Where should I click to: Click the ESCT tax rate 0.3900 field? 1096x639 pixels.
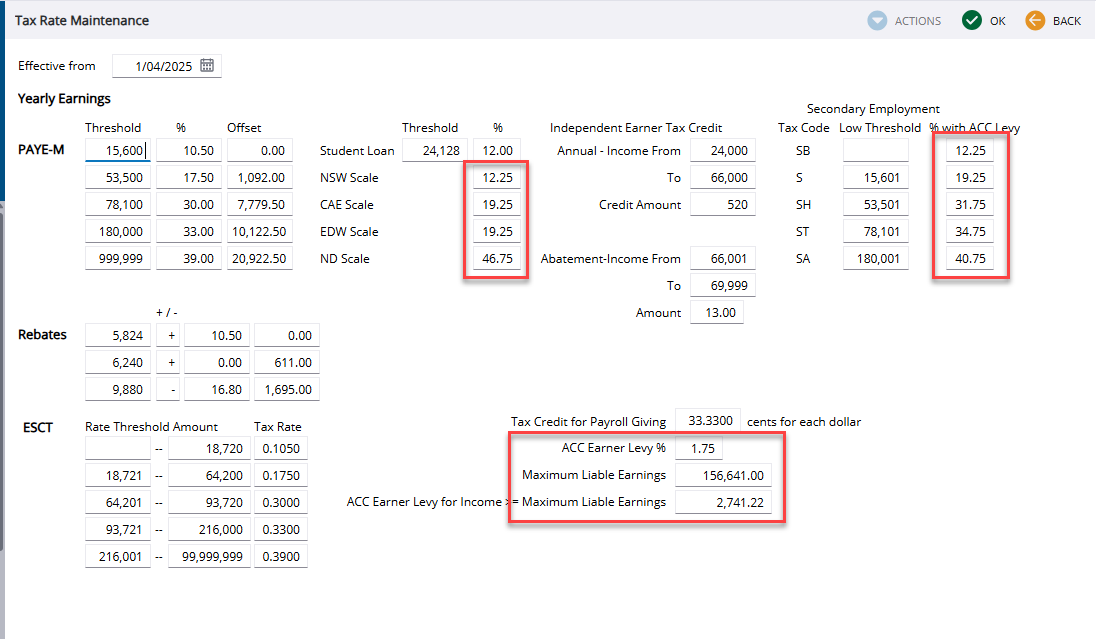pyautogui.click(x=280, y=557)
